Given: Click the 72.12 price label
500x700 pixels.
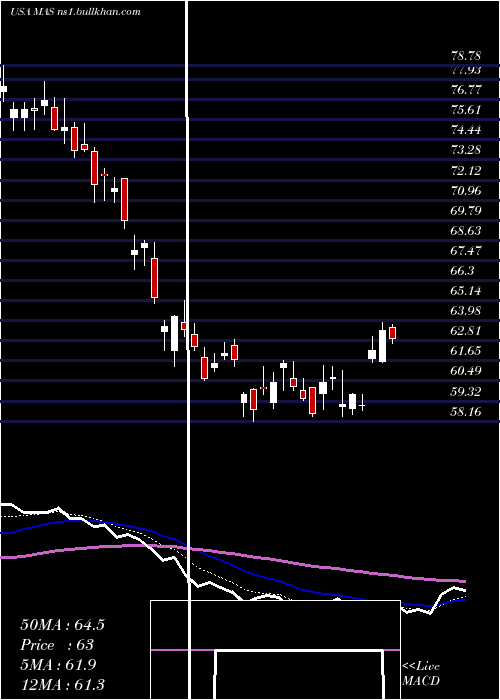Looking at the screenshot, I should pos(466,171).
